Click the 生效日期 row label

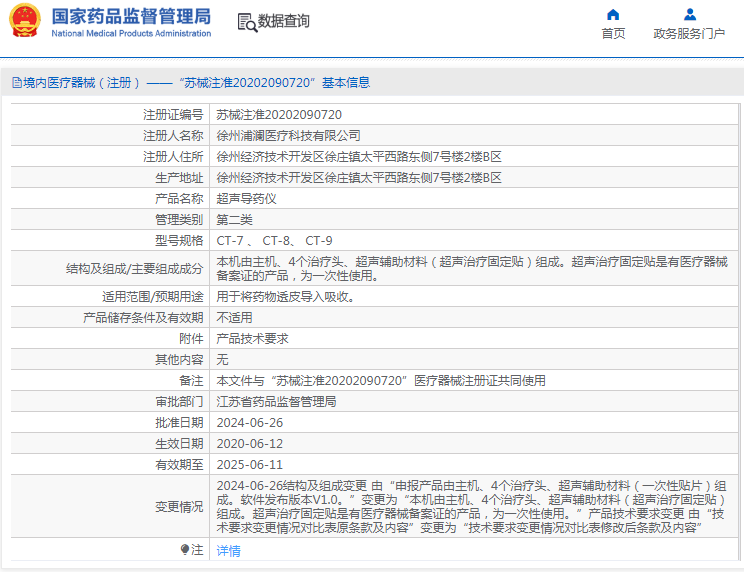[179, 443]
